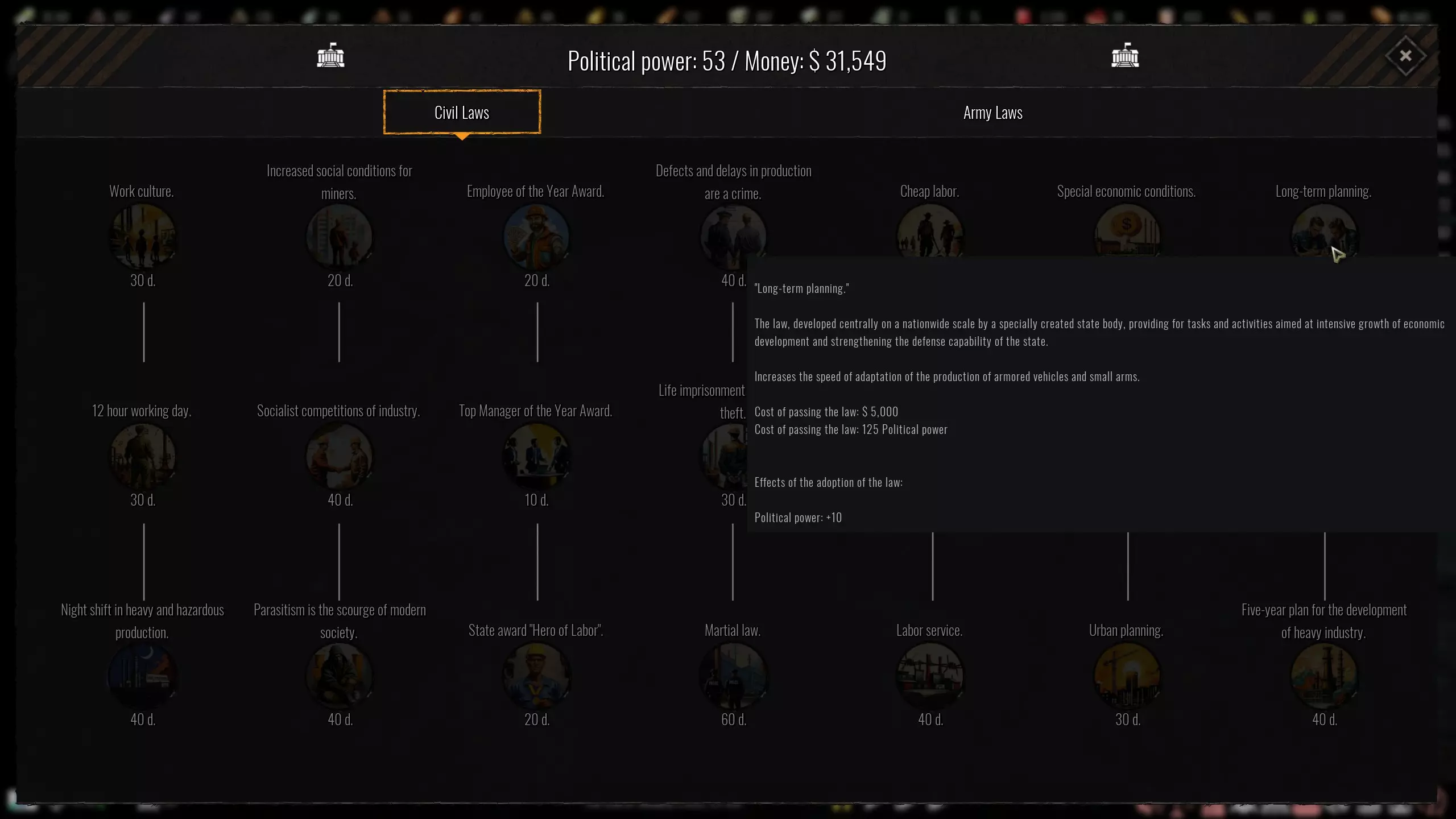Select the Work culture law icon

click(142, 236)
